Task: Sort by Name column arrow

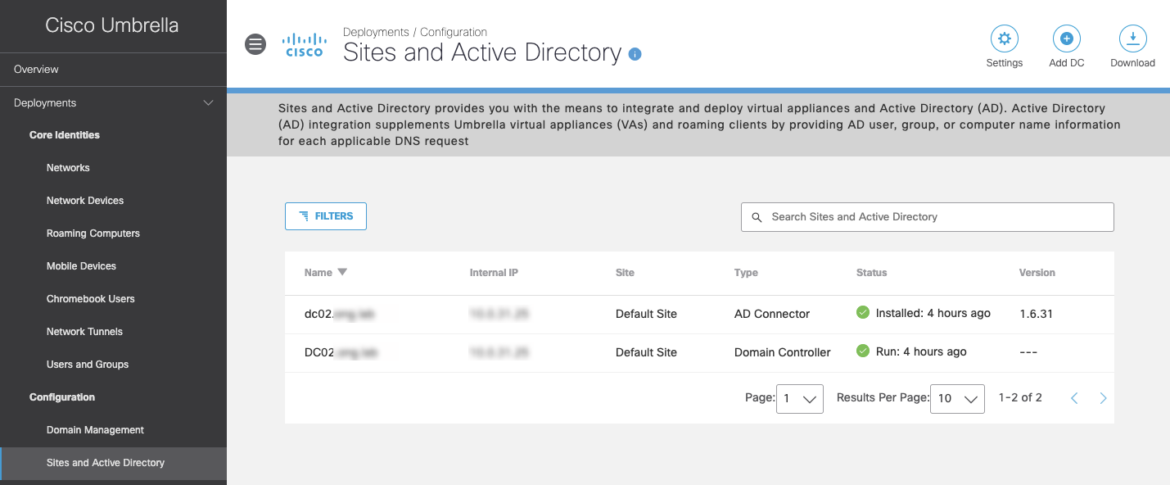Action: click(342, 272)
